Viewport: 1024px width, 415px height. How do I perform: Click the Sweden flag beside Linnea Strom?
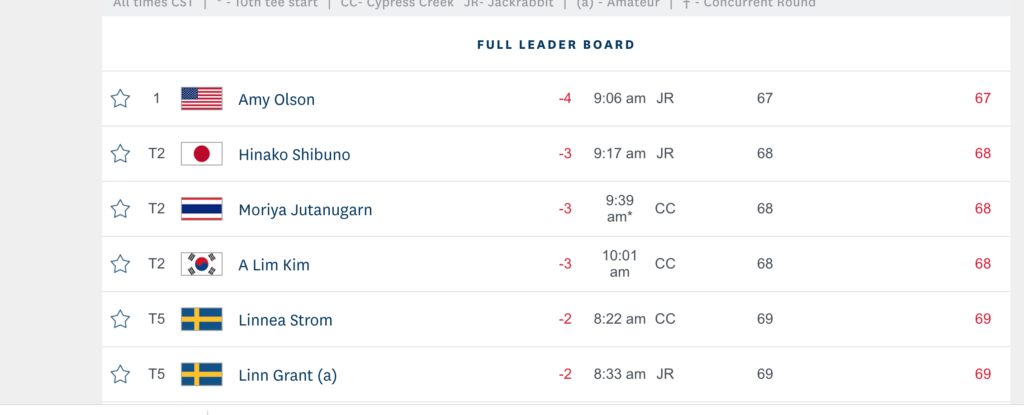pos(202,319)
